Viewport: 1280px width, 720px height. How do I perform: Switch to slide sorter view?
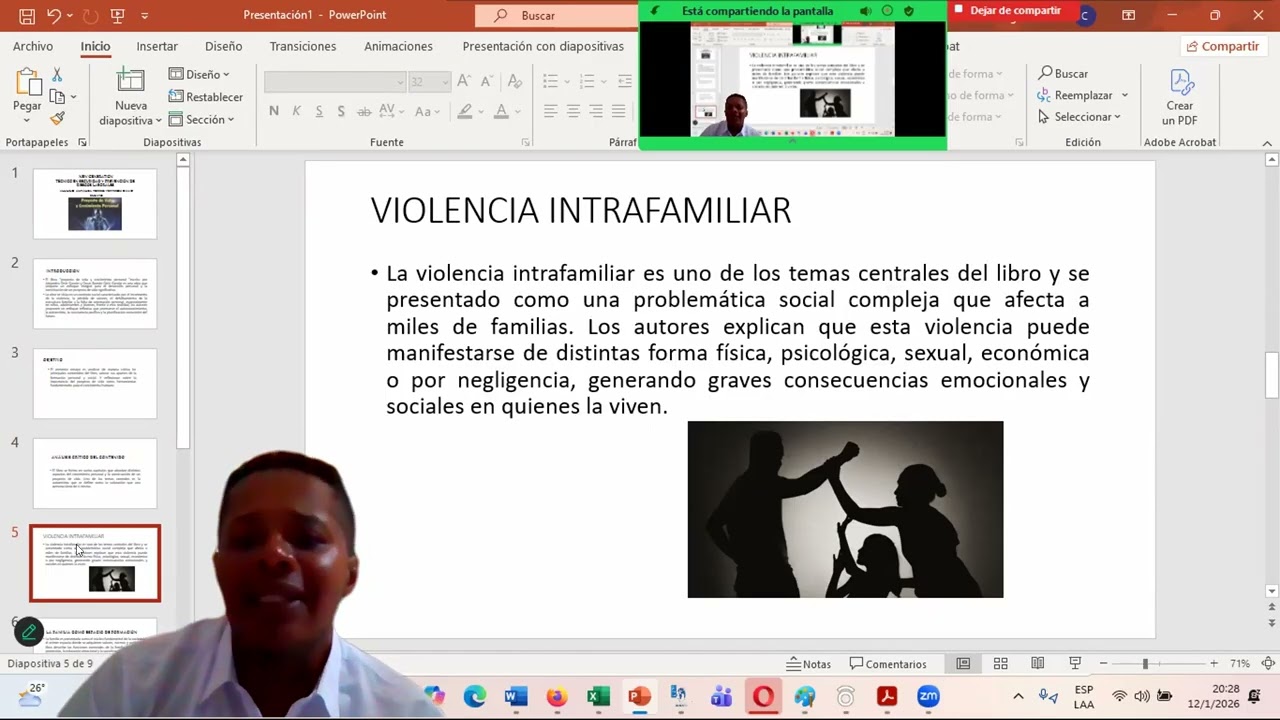pyautogui.click(x=1000, y=664)
